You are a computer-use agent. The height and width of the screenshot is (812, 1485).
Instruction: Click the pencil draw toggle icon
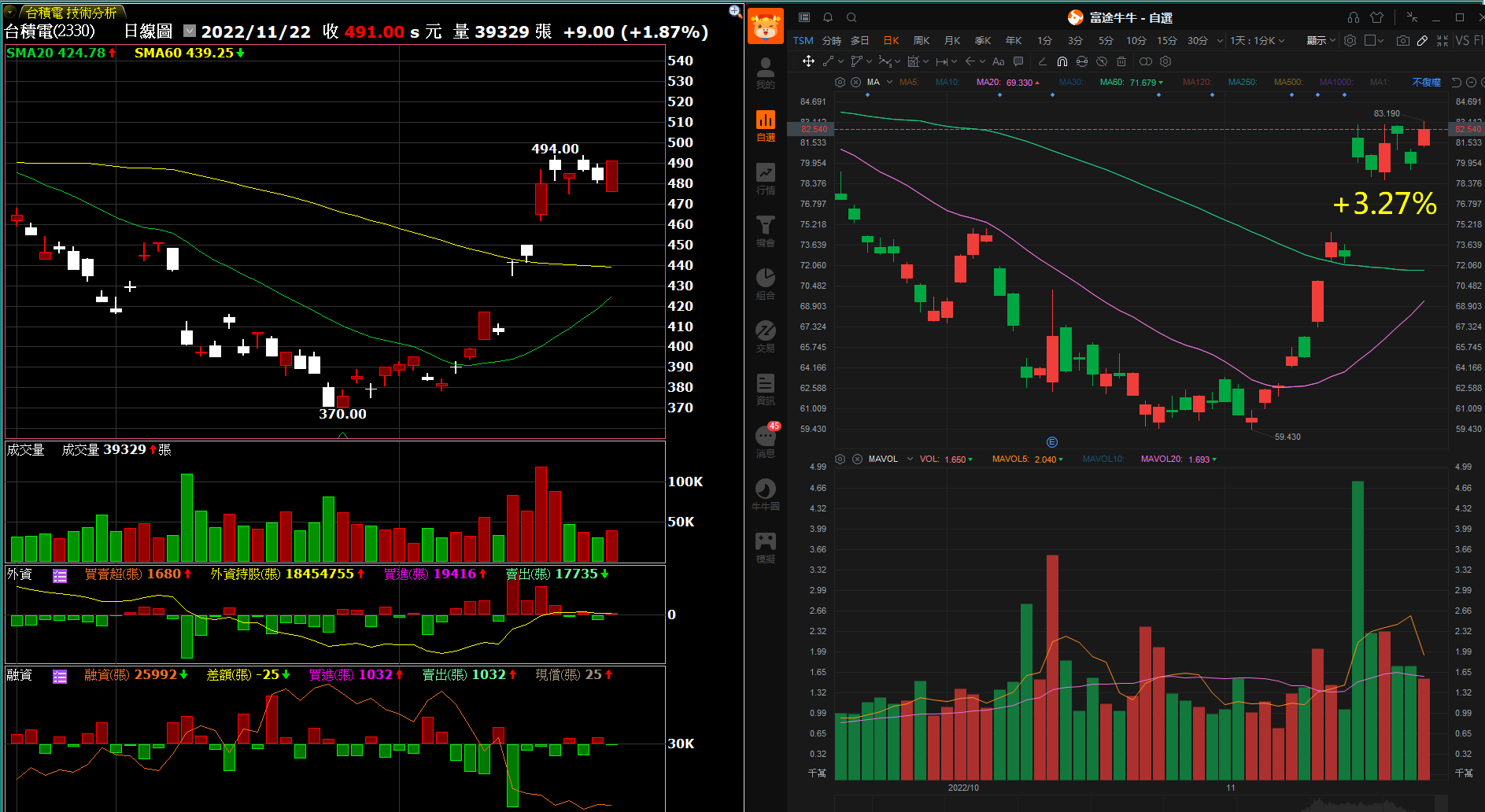1423,40
